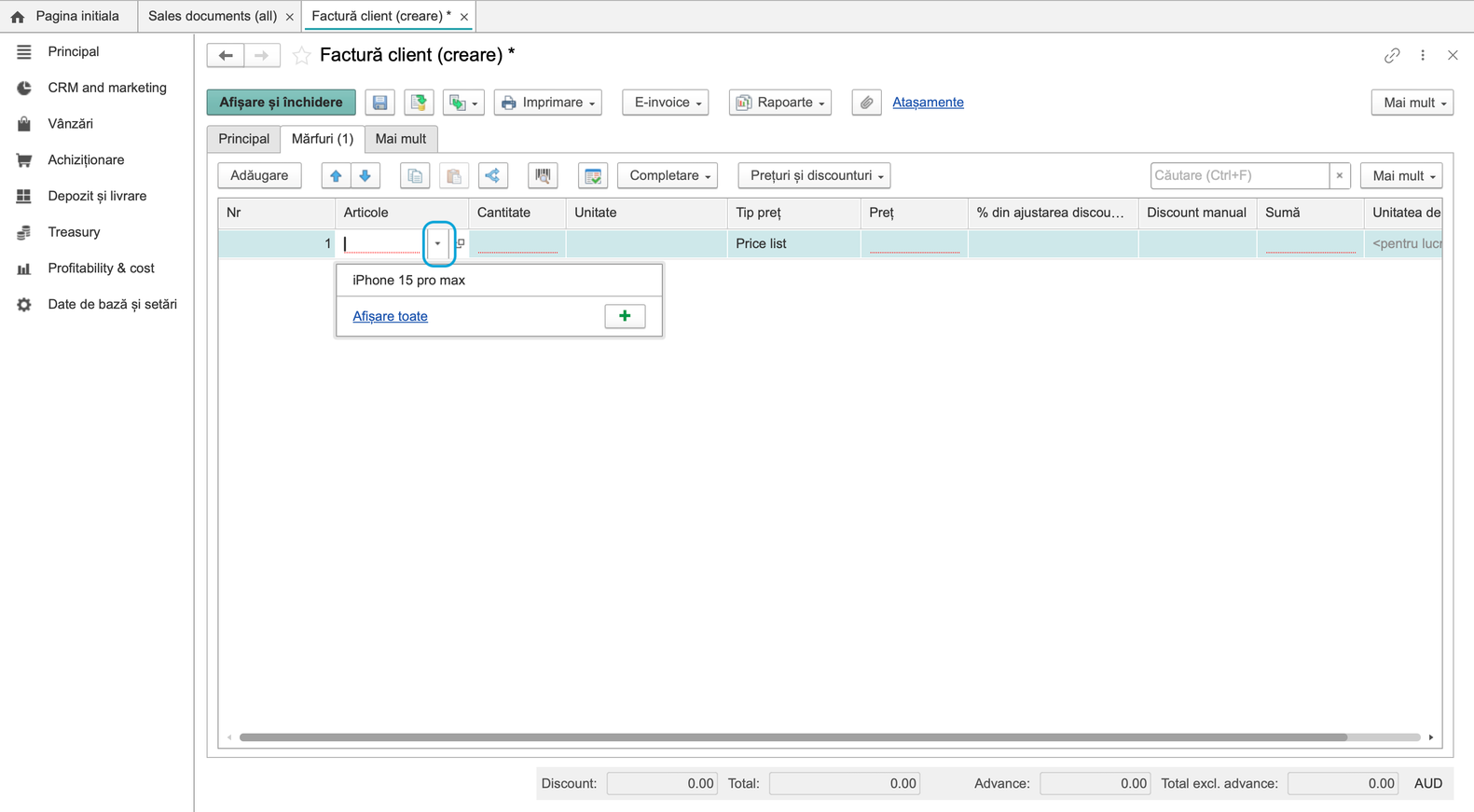Open Treasury section in sidebar

click(x=74, y=232)
